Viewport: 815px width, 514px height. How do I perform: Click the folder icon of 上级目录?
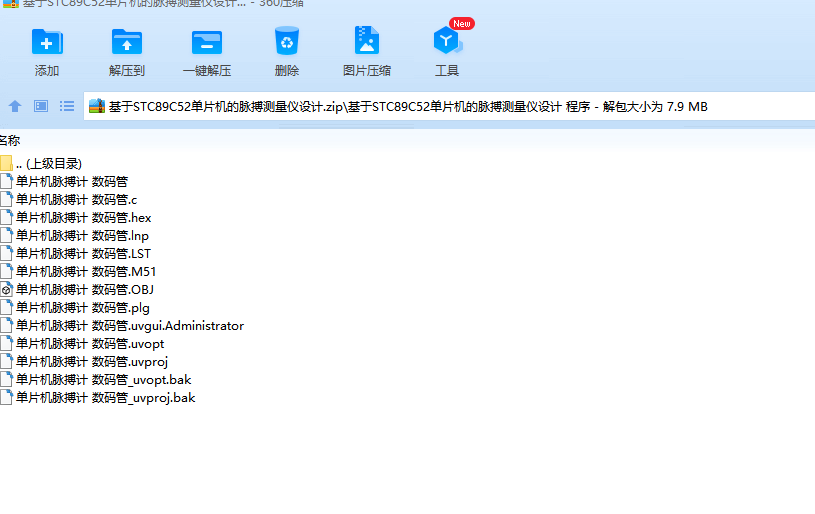tap(6, 164)
